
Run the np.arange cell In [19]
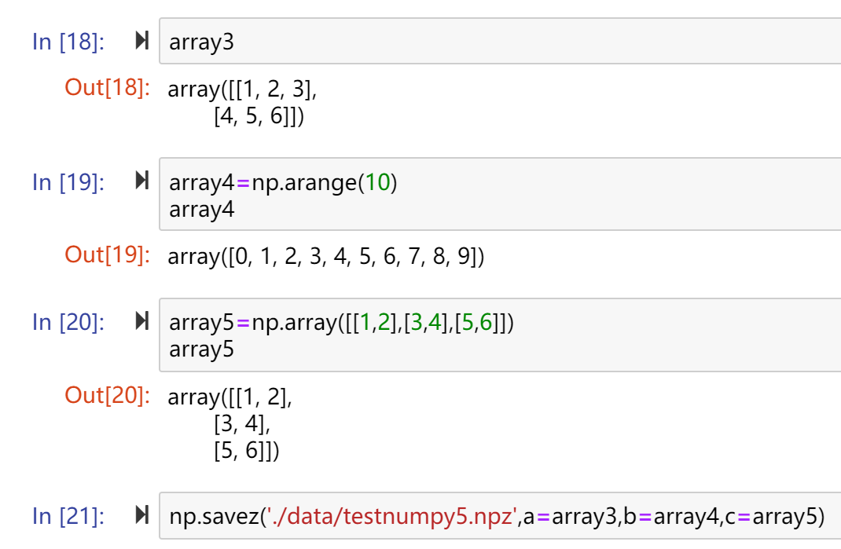[x=141, y=181]
